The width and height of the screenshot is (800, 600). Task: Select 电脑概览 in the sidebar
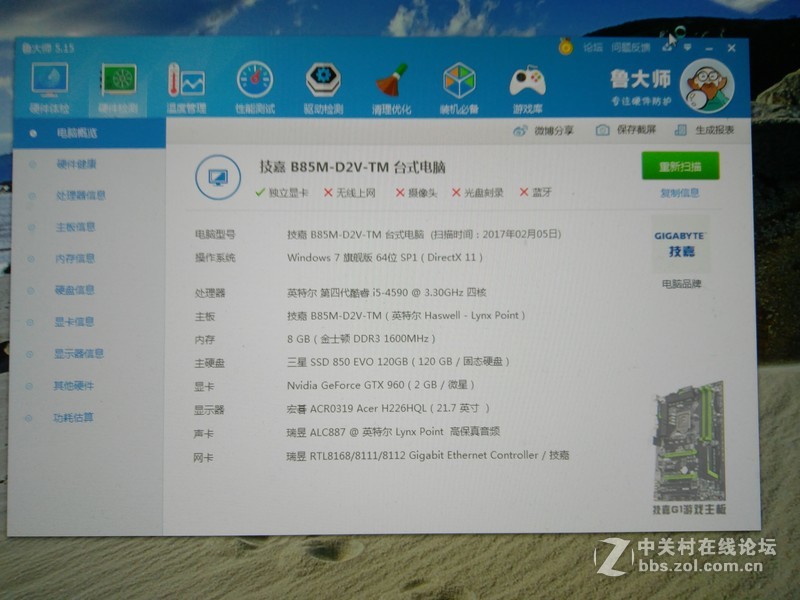point(89,133)
